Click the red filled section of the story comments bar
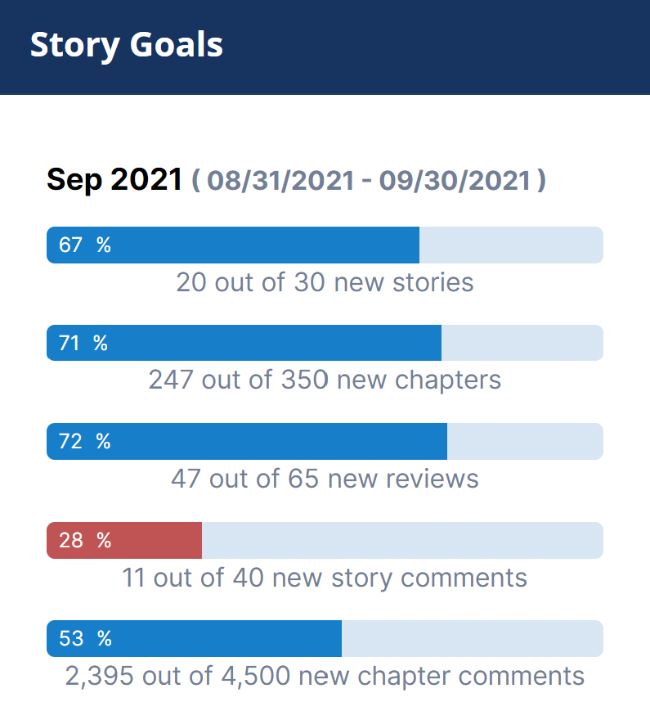 click(160, 540)
